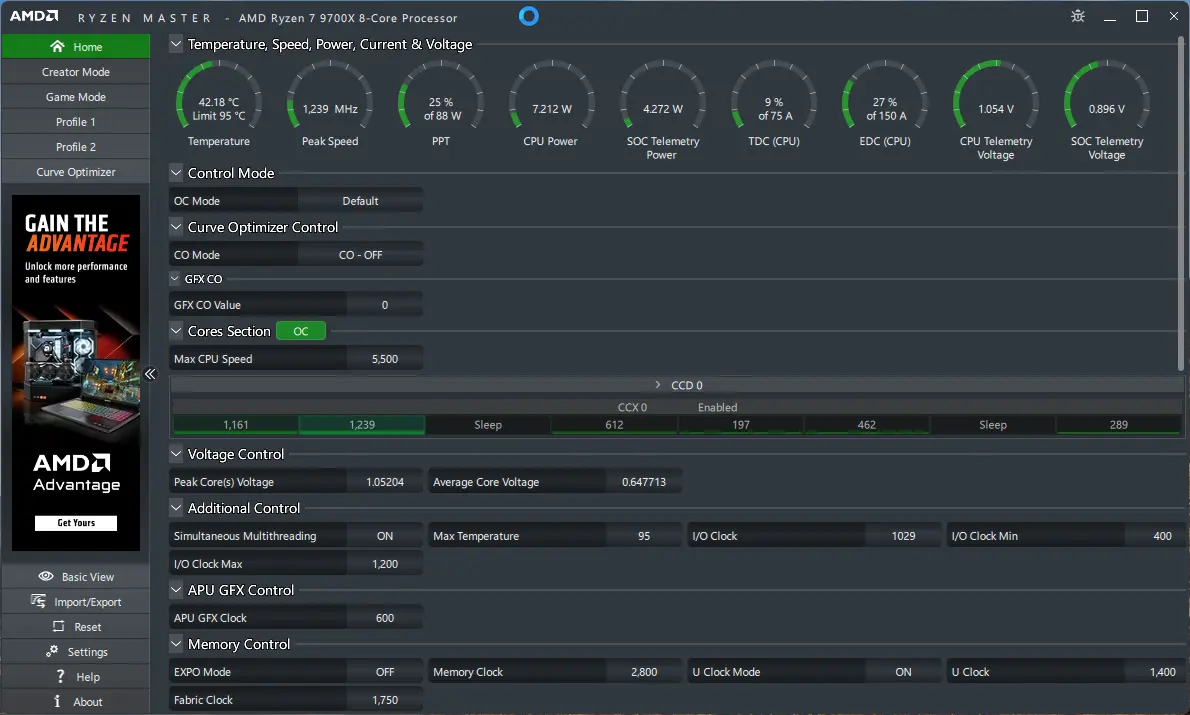Click the Temperature gauge
Screen dimensions: 1190x715
coord(219,103)
